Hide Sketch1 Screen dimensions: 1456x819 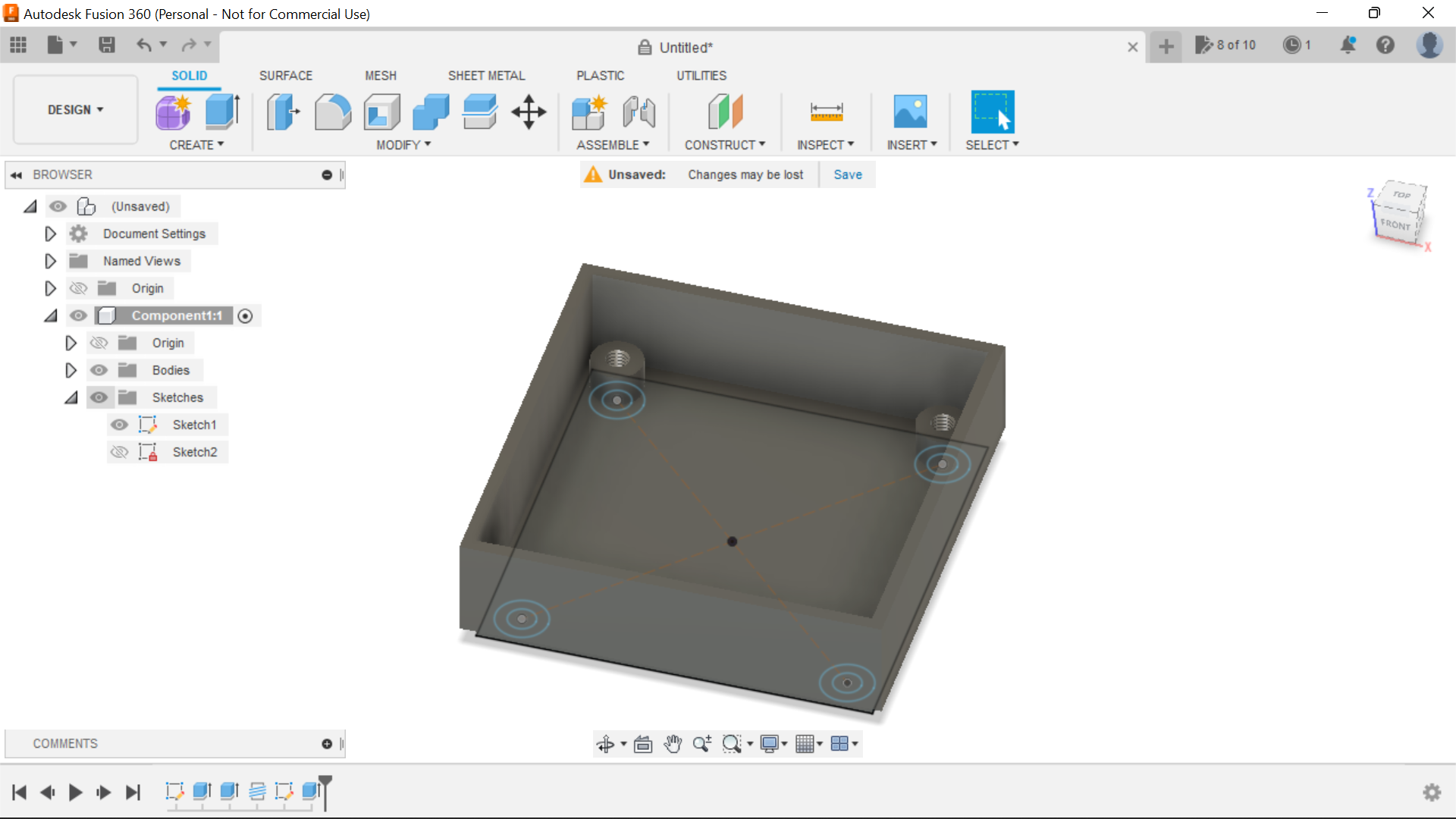119,425
